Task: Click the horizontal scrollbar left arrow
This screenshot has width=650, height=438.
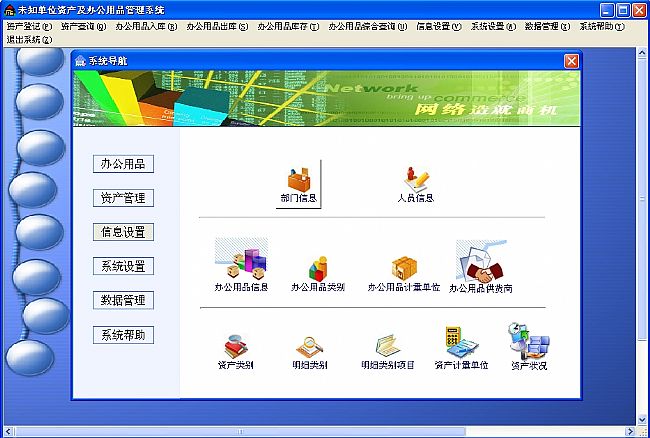Action: (x=9, y=432)
